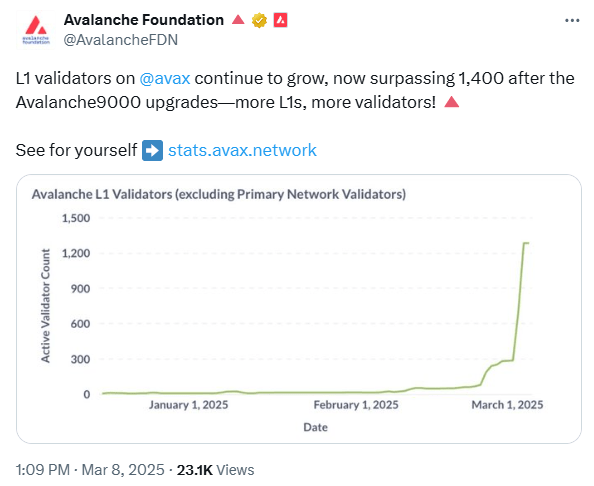Click the gold verified badge icon
The width and height of the screenshot is (594, 486).
259,20
